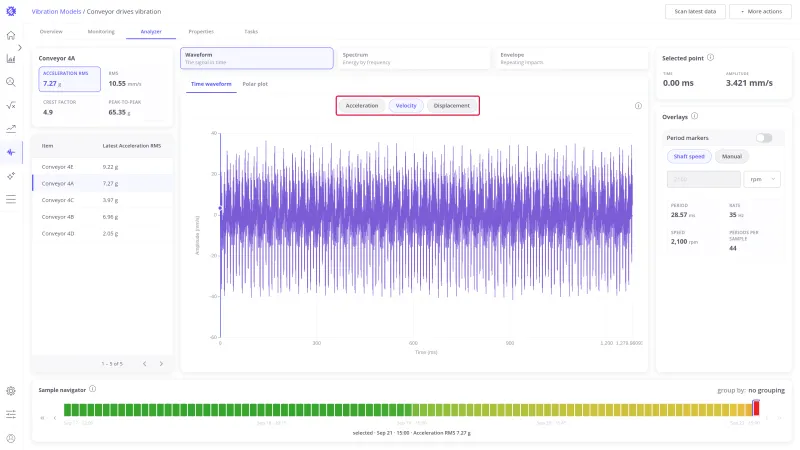Viewport: 800px width, 450px height.
Task: Open the vibration waveform sidebar icon
Action: pyautogui.click(x=11, y=152)
